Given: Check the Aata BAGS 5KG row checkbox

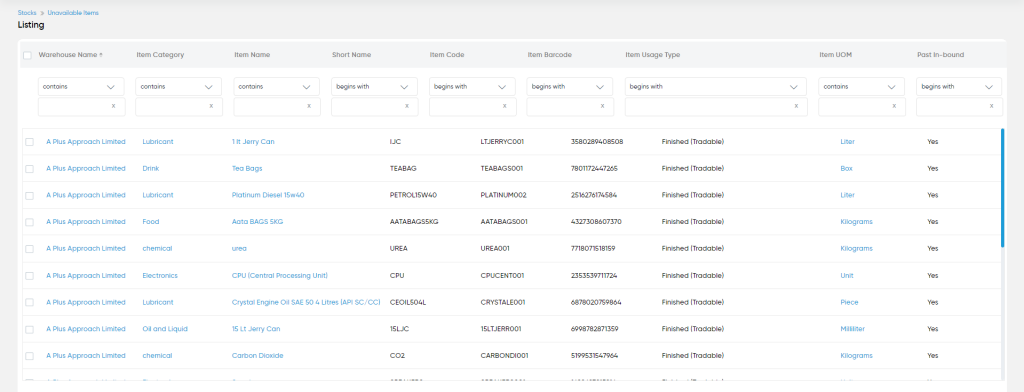Looking at the screenshot, I should (x=29, y=222).
